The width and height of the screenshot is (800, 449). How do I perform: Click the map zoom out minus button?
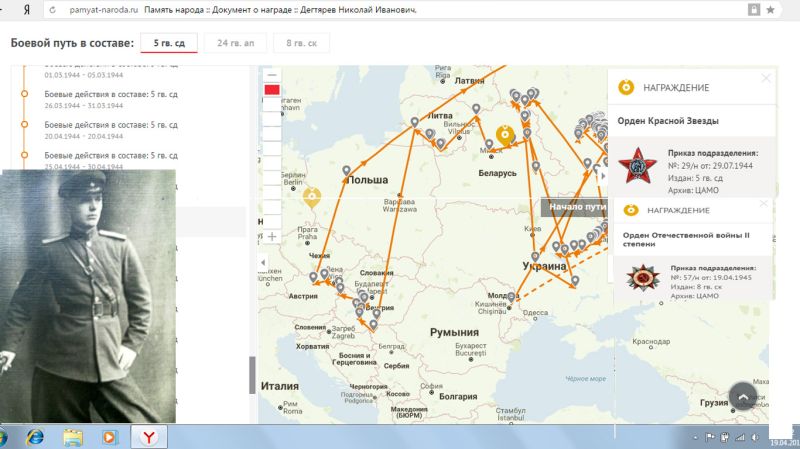coord(271,76)
